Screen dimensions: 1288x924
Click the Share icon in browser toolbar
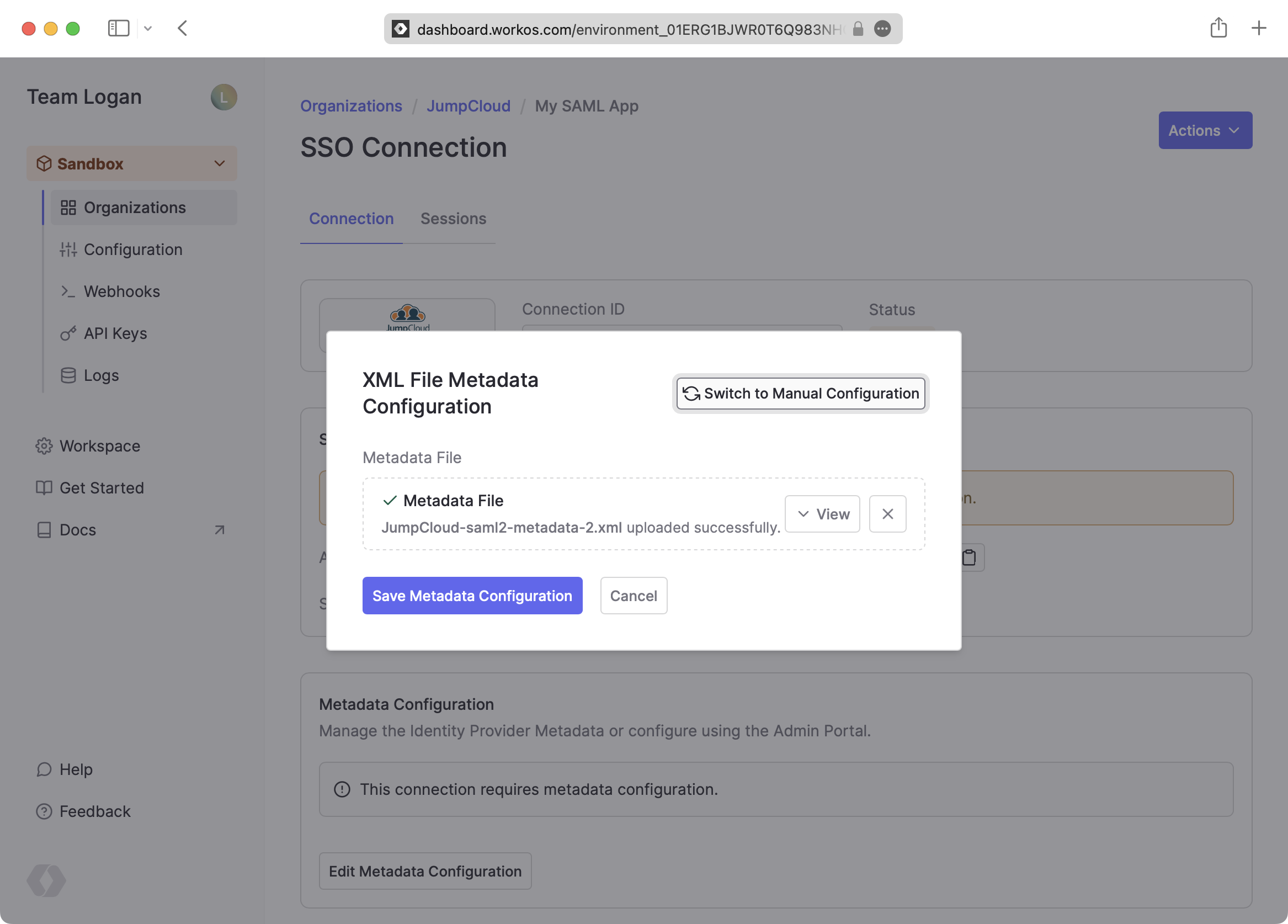1218,28
